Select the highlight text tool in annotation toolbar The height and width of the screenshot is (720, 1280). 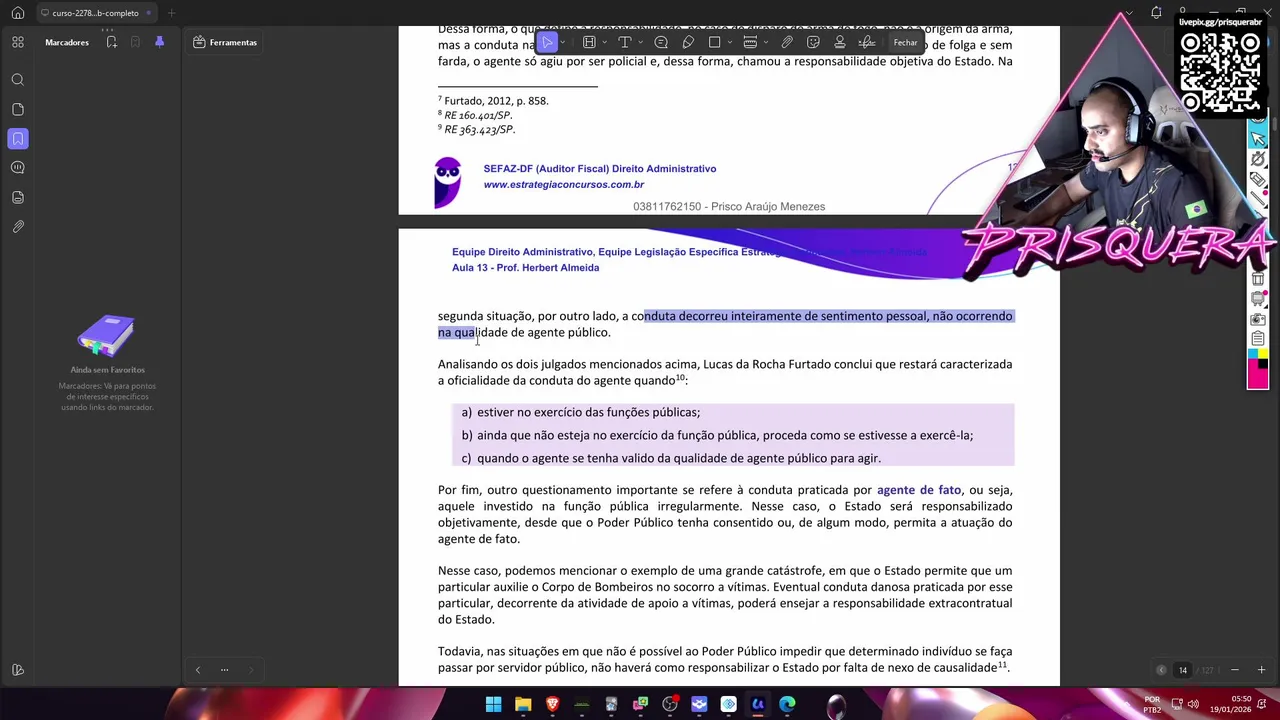click(589, 42)
